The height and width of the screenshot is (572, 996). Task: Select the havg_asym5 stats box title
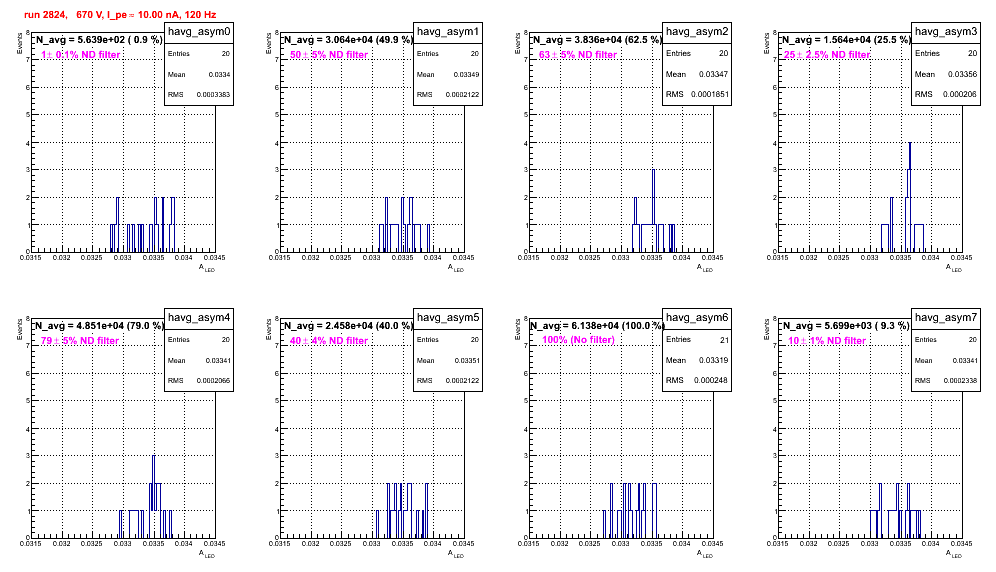click(448, 318)
